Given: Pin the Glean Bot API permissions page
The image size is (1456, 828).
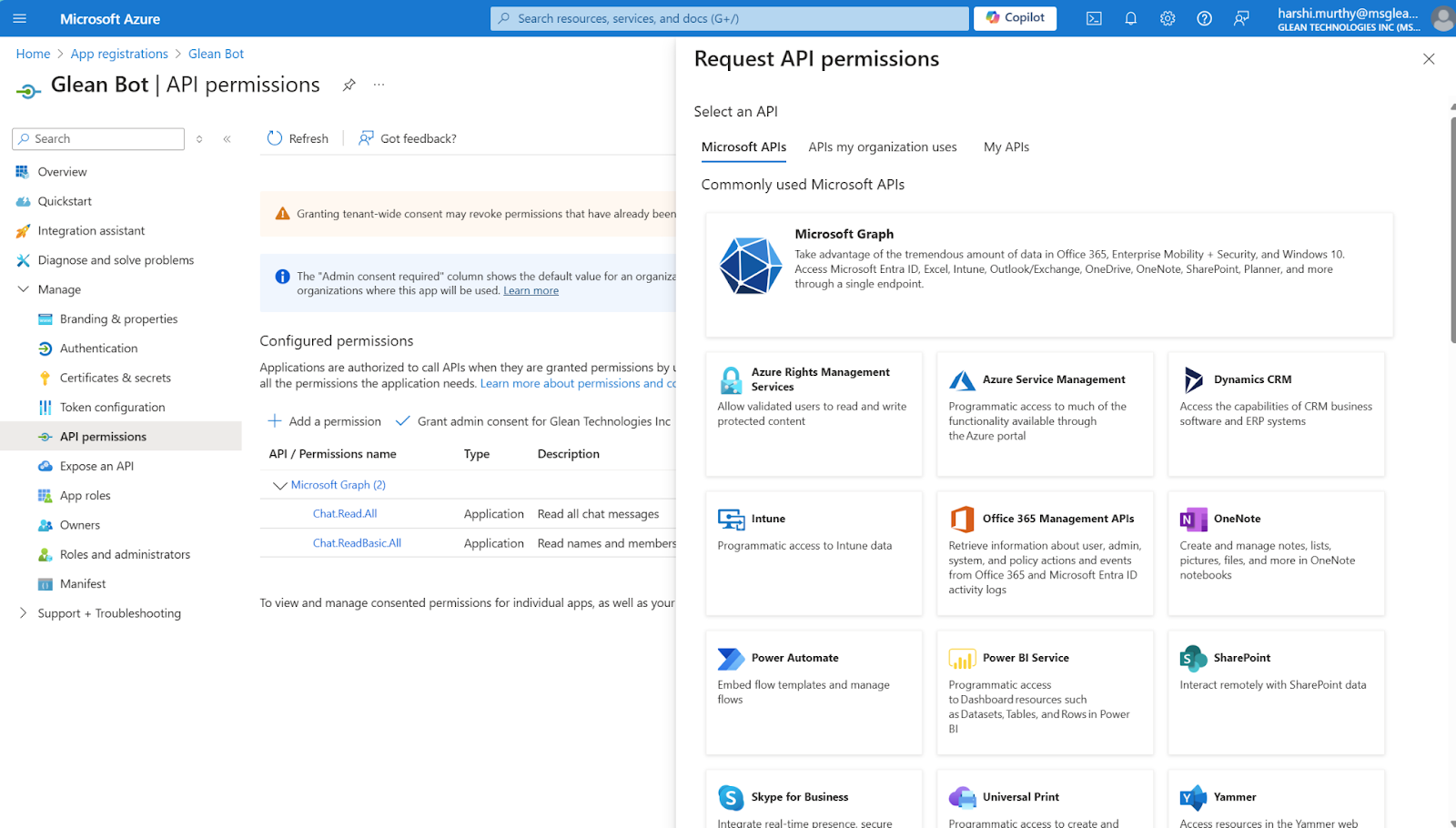Looking at the screenshot, I should tap(349, 85).
